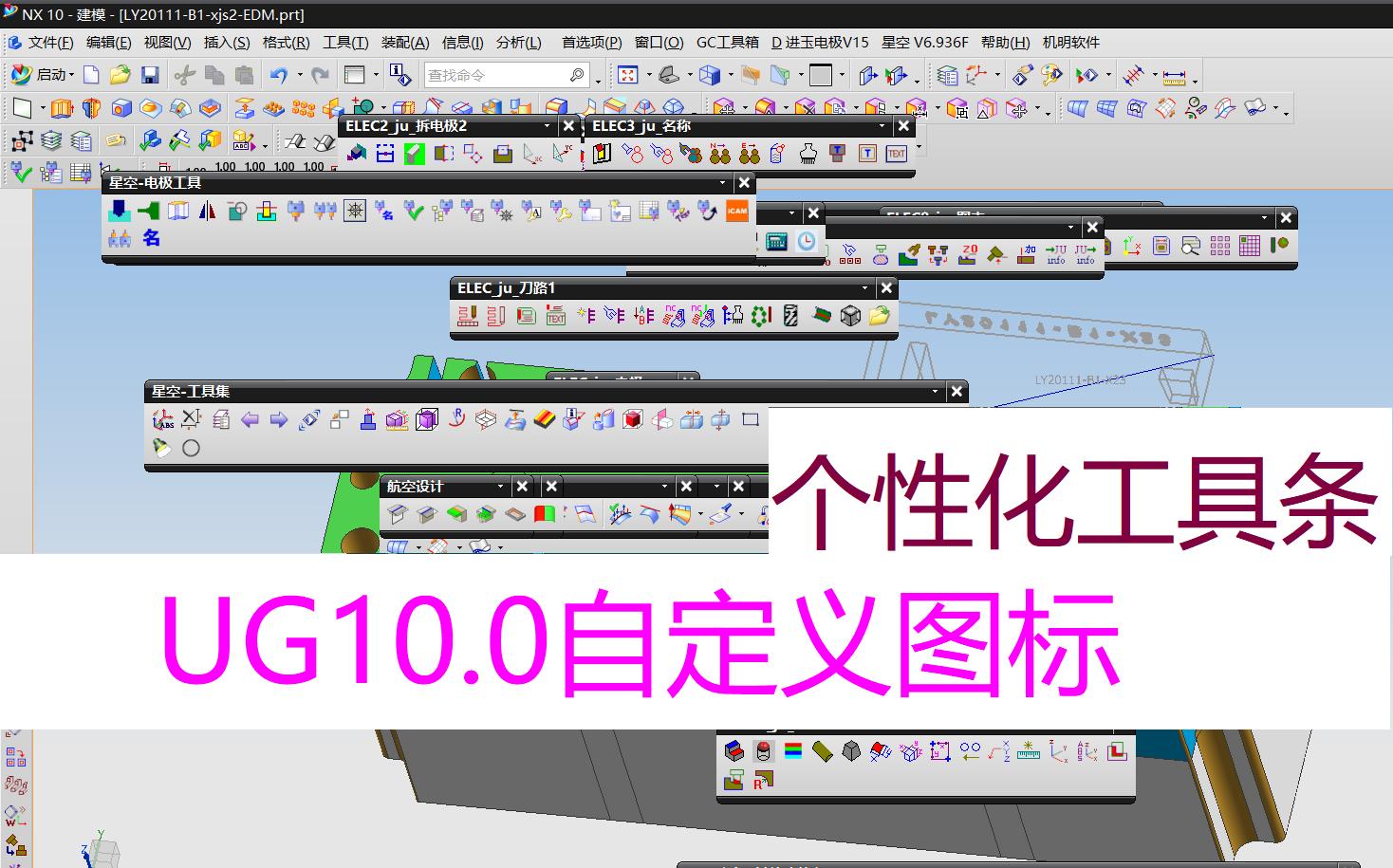Click the grey cylinder icon in bottom toolbar
The height and width of the screenshot is (868, 1393).
pyautogui.click(x=763, y=751)
